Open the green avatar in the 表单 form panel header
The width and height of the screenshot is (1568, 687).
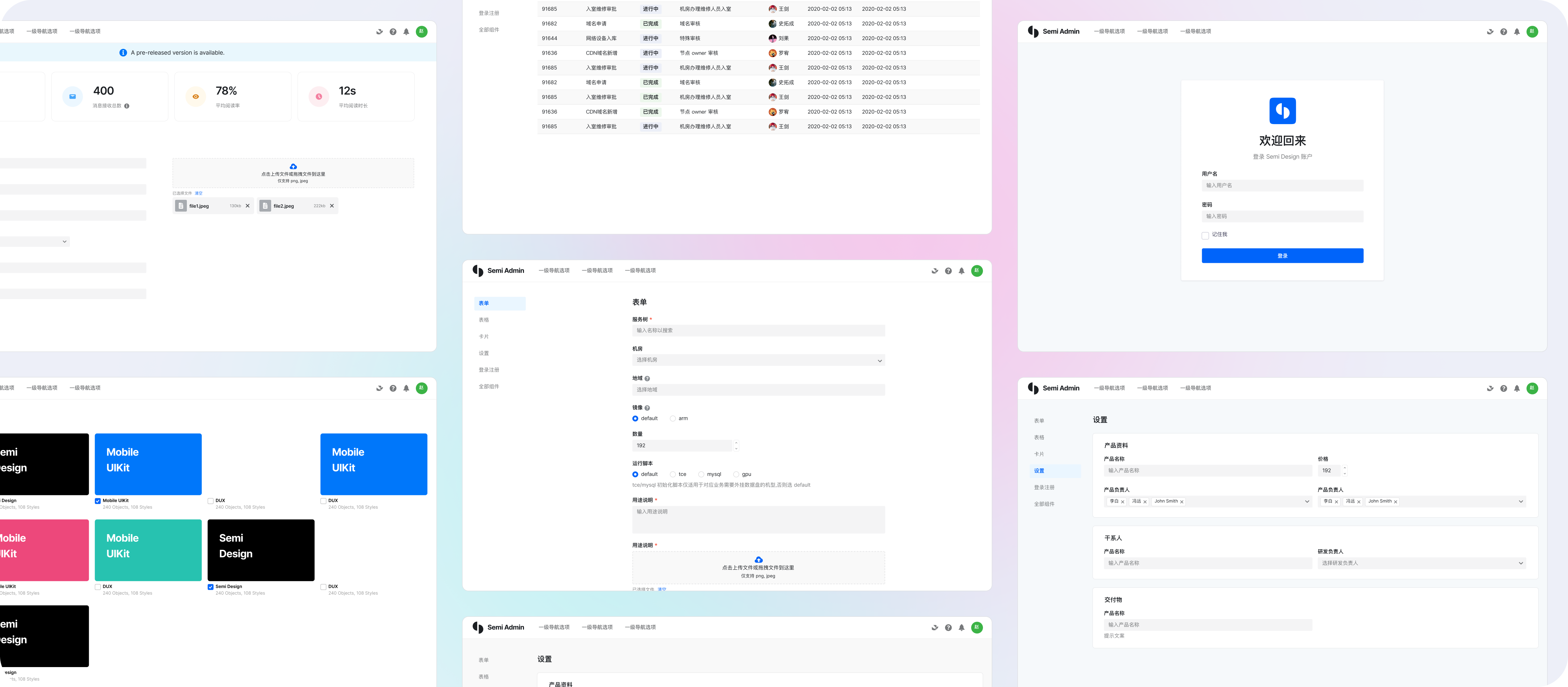click(x=977, y=271)
